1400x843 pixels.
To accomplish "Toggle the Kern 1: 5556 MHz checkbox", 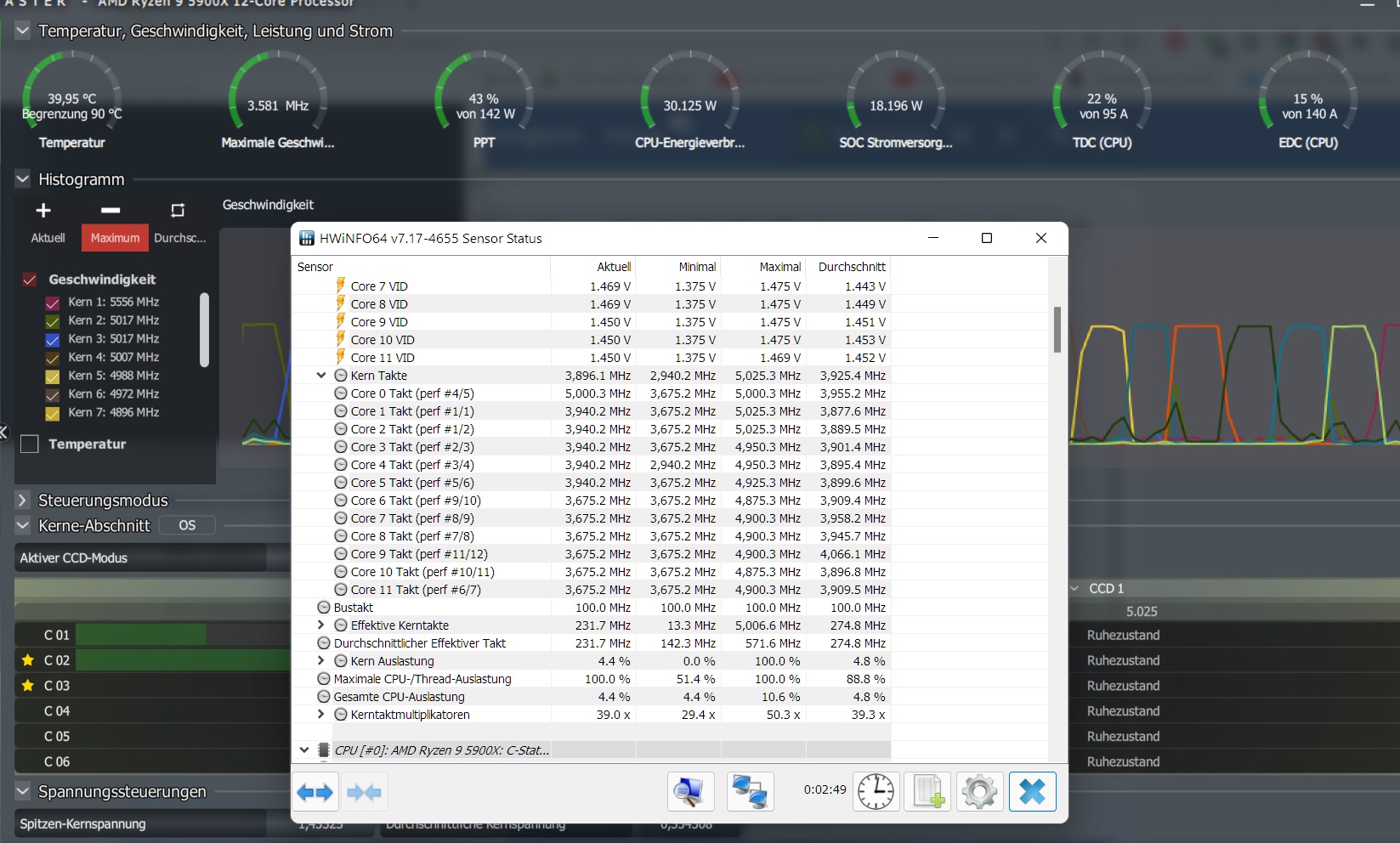I will coord(52,303).
